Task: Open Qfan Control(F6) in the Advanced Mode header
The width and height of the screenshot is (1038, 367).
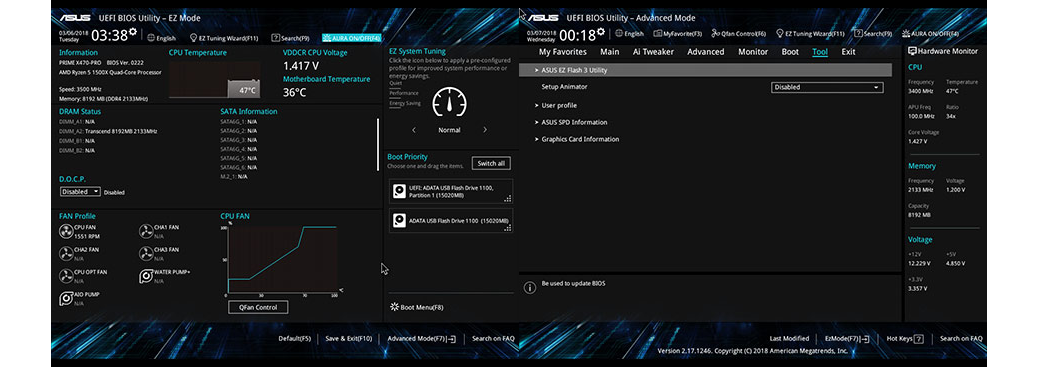Action: (x=739, y=34)
